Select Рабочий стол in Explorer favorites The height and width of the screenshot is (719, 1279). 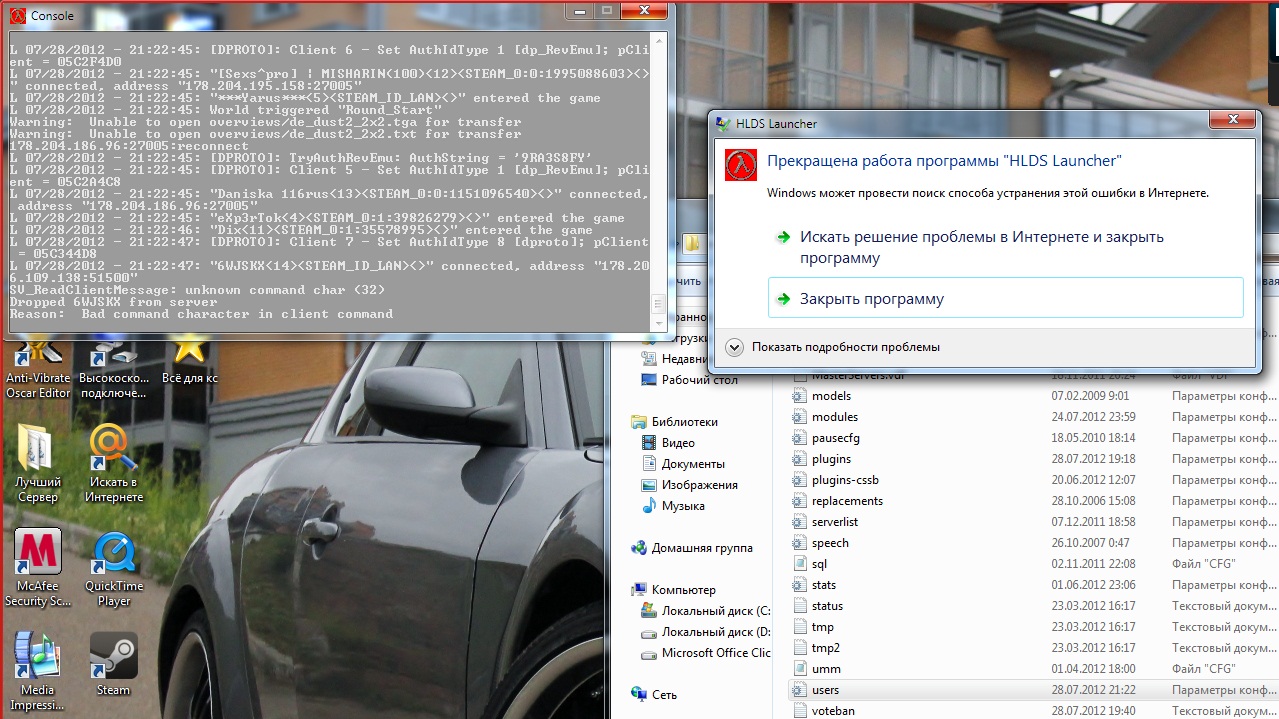coord(700,380)
